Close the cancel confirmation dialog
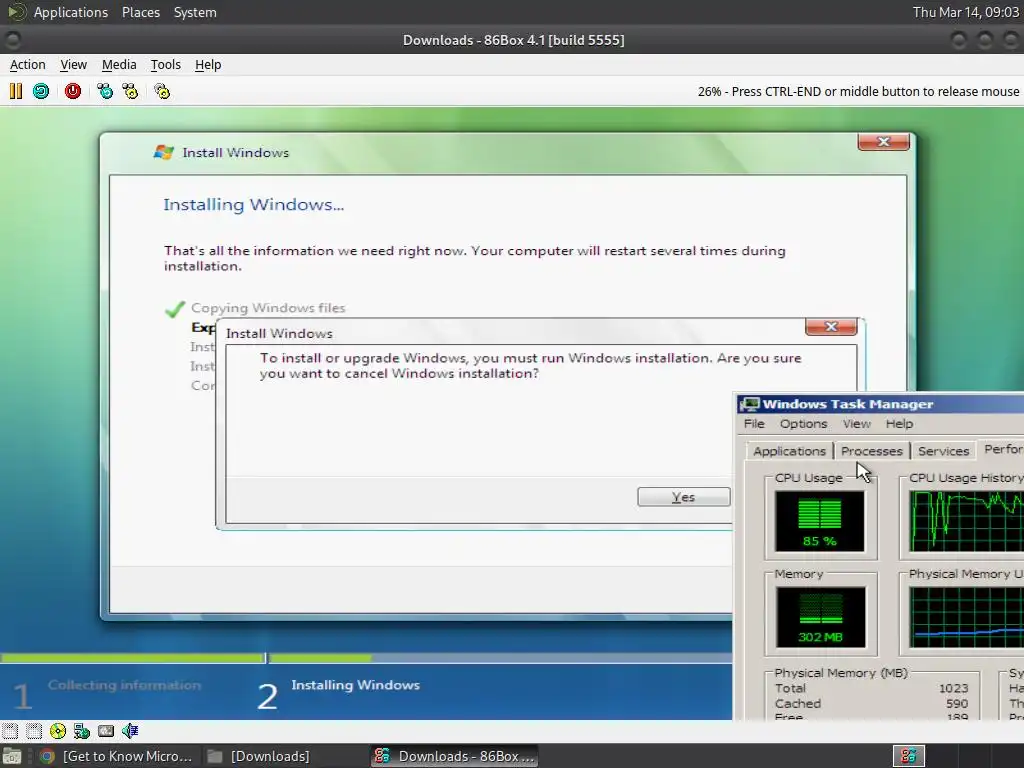The width and height of the screenshot is (1024, 768). tap(831, 327)
